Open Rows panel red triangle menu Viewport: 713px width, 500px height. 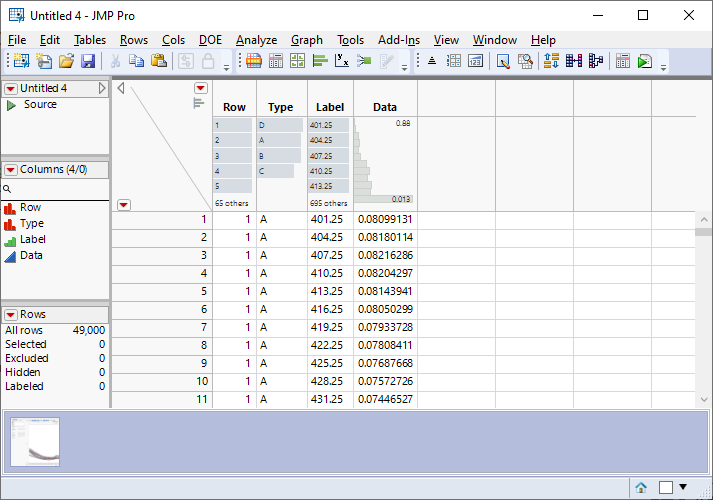[11, 314]
